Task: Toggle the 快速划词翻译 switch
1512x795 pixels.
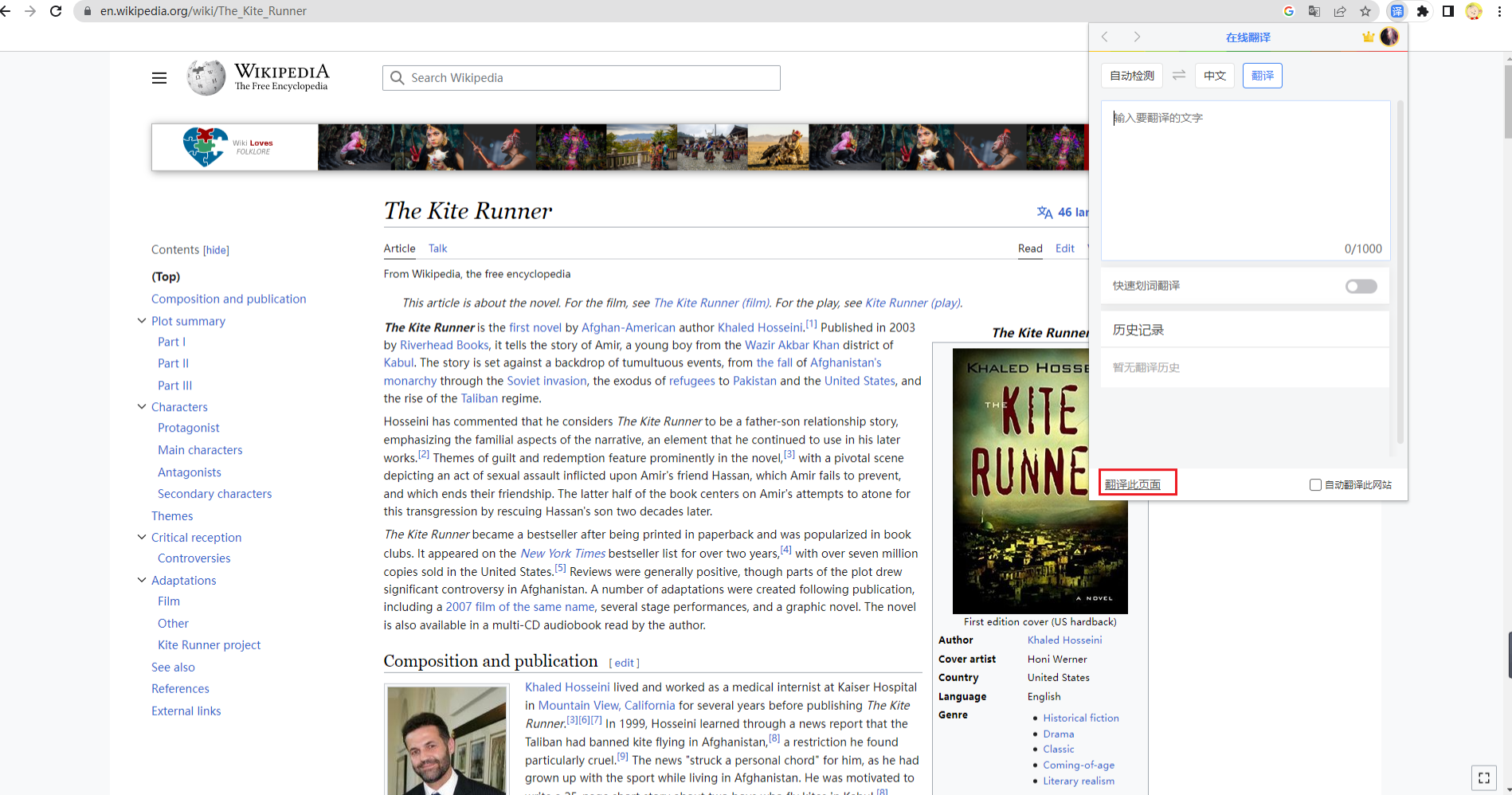Action: pos(1361,286)
